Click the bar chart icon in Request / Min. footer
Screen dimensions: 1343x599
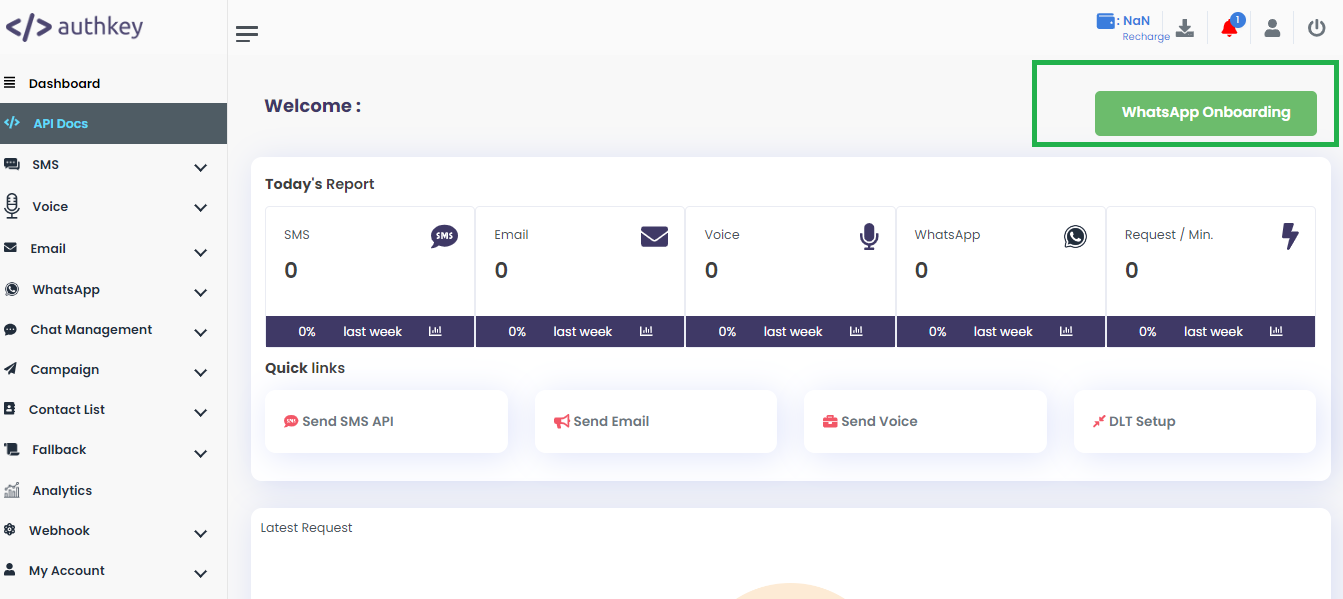coord(1277,331)
